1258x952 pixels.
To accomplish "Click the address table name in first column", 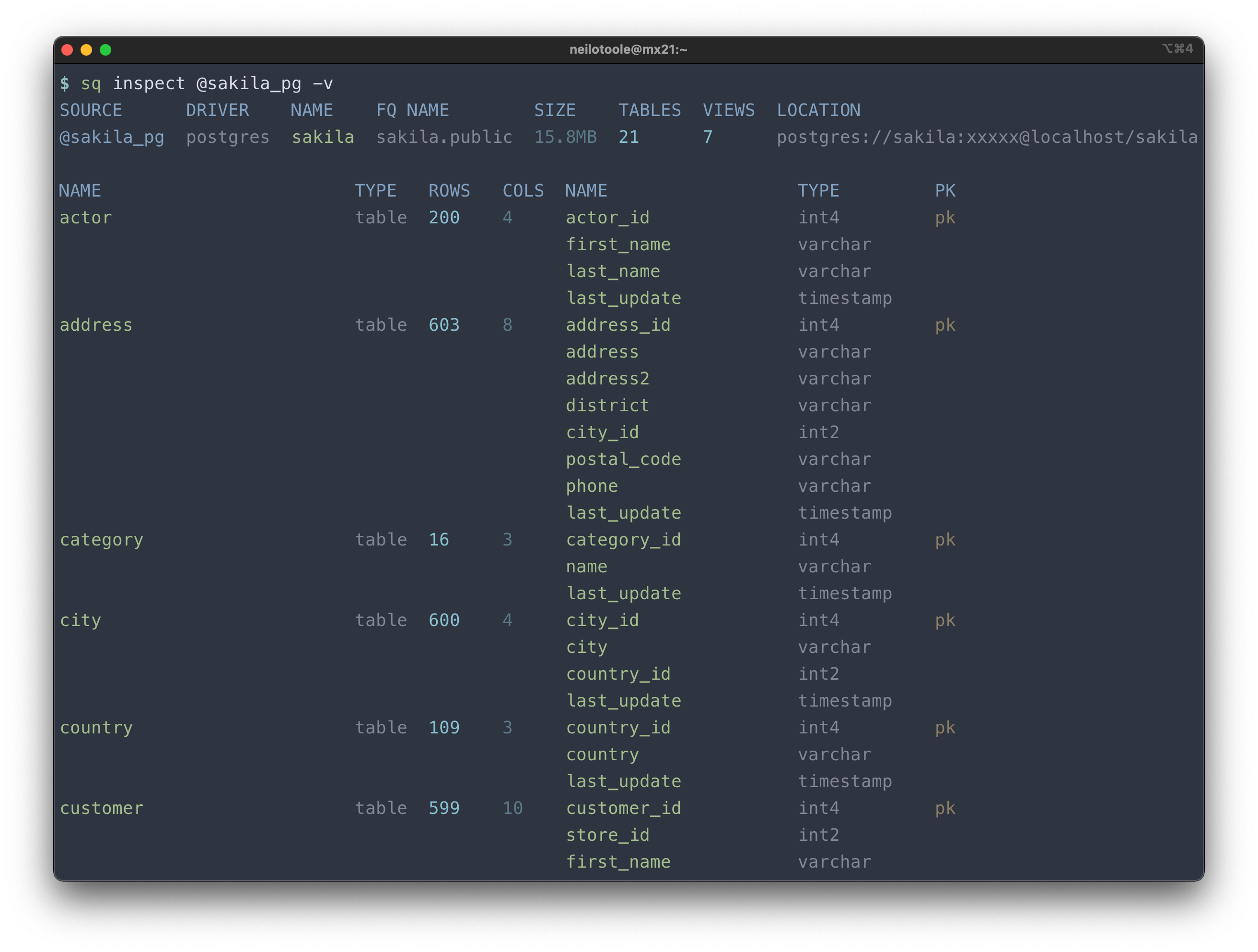I will click(x=96, y=325).
